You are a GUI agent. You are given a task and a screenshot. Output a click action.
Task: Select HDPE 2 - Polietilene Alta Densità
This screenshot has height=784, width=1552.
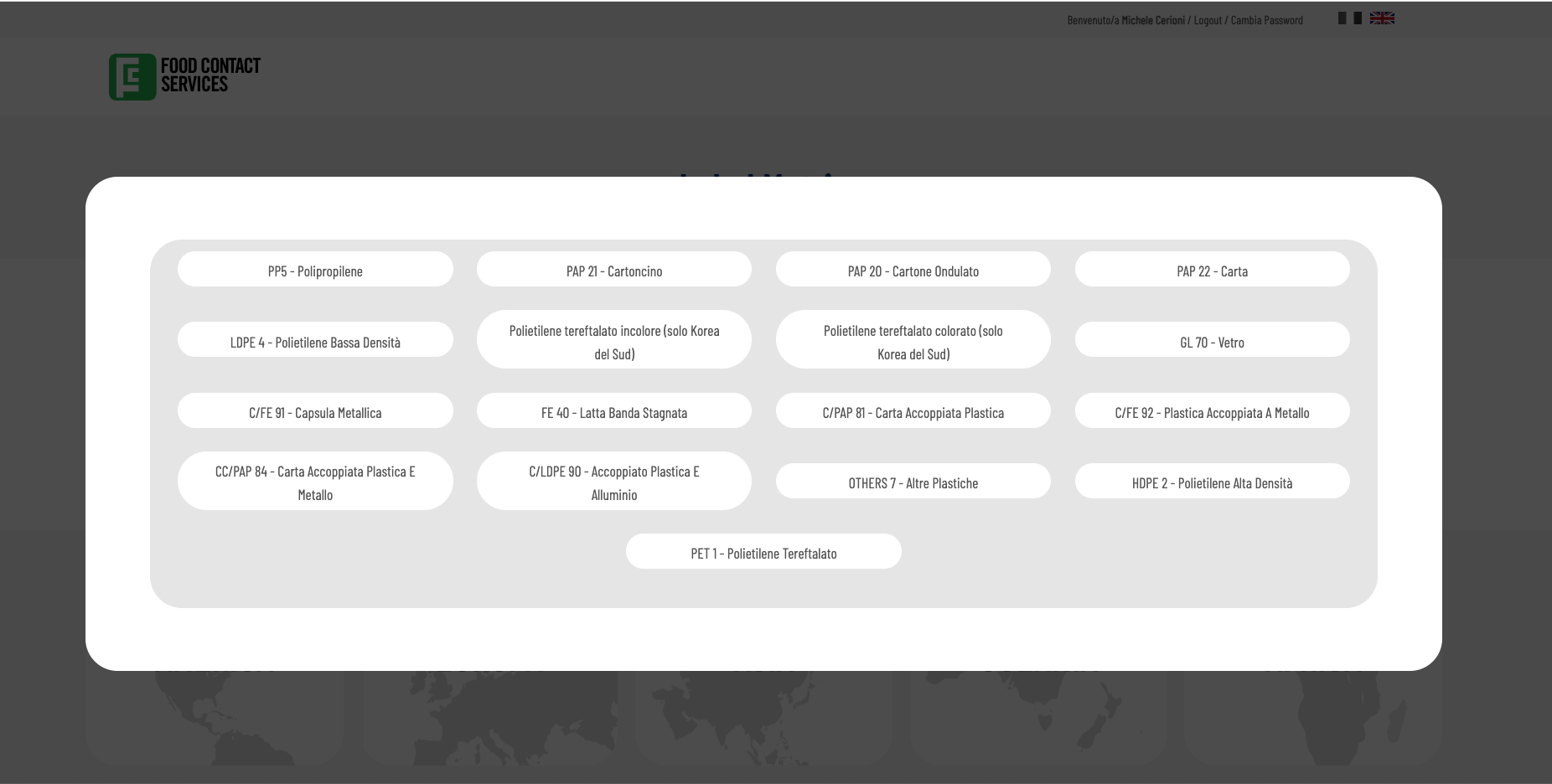pos(1212,482)
